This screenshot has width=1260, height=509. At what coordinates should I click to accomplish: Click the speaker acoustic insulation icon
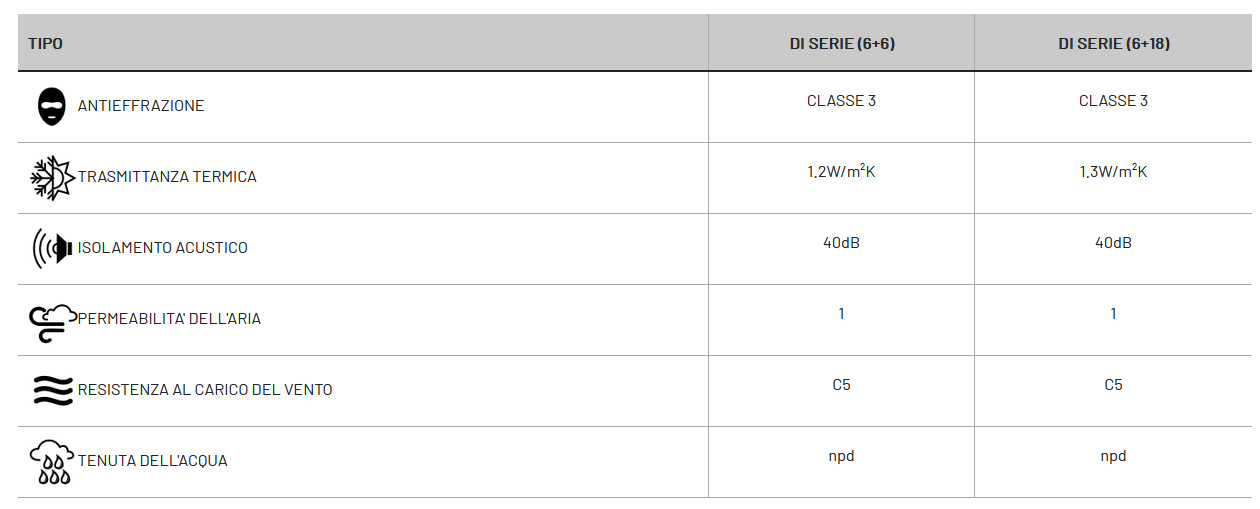coord(53,248)
